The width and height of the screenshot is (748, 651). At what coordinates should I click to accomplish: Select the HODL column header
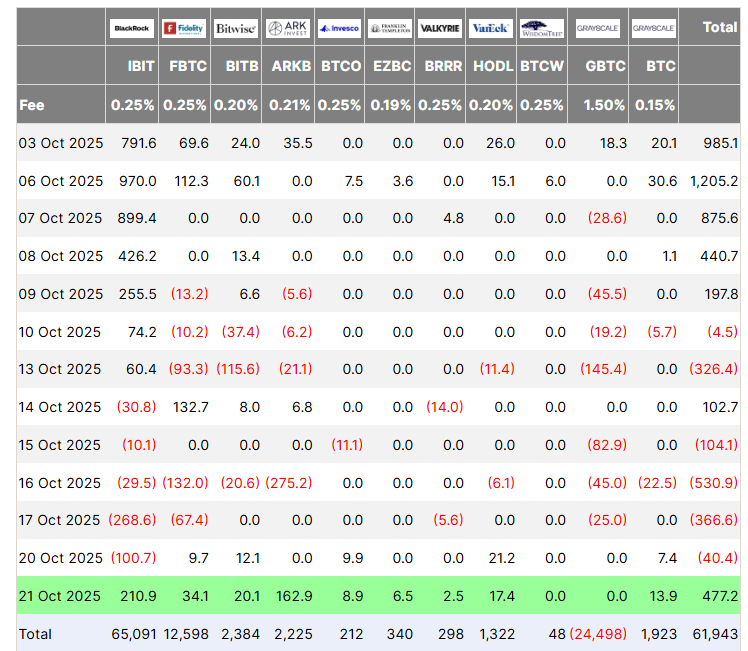(492, 66)
